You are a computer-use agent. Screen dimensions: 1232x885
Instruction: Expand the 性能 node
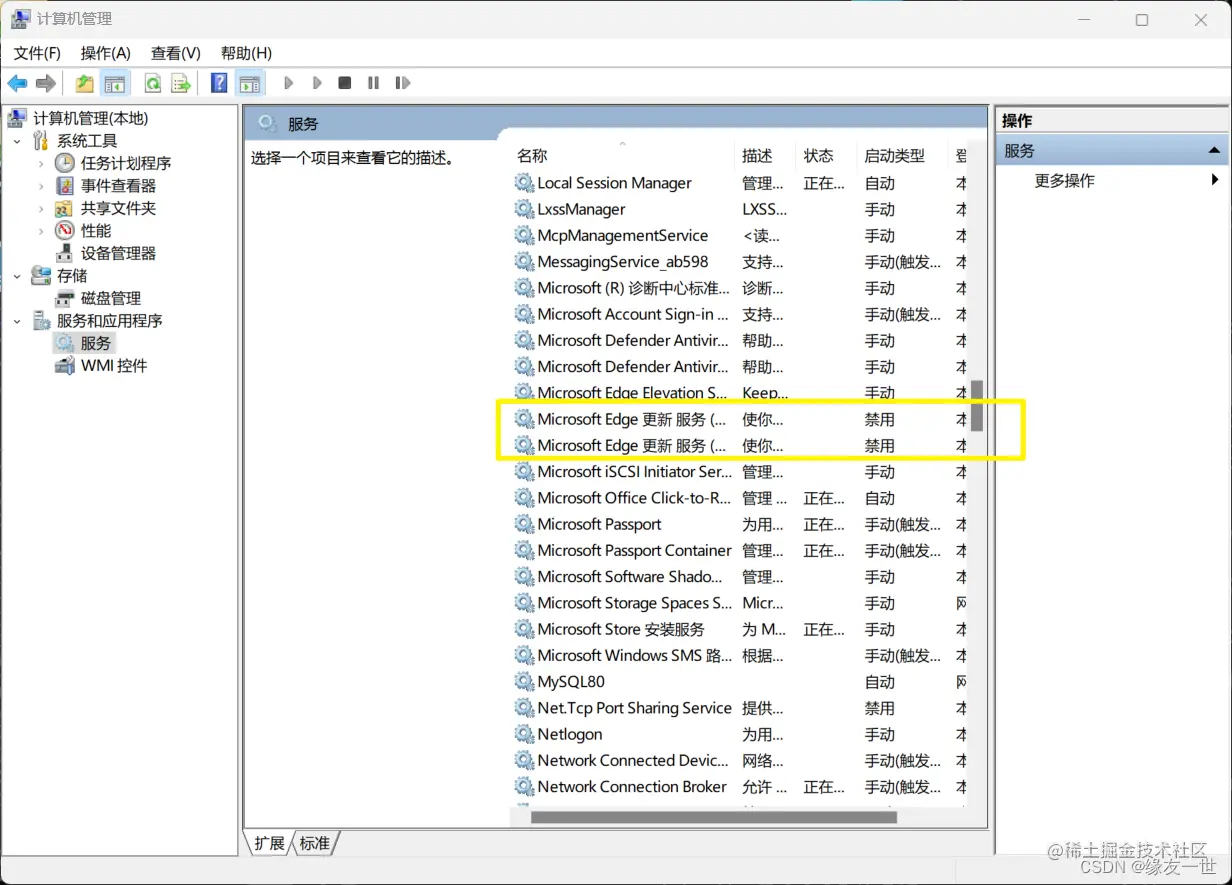(41, 231)
